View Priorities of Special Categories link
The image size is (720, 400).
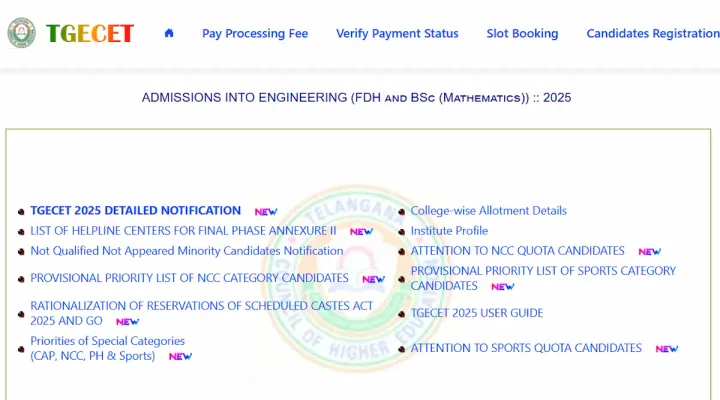coord(107,341)
